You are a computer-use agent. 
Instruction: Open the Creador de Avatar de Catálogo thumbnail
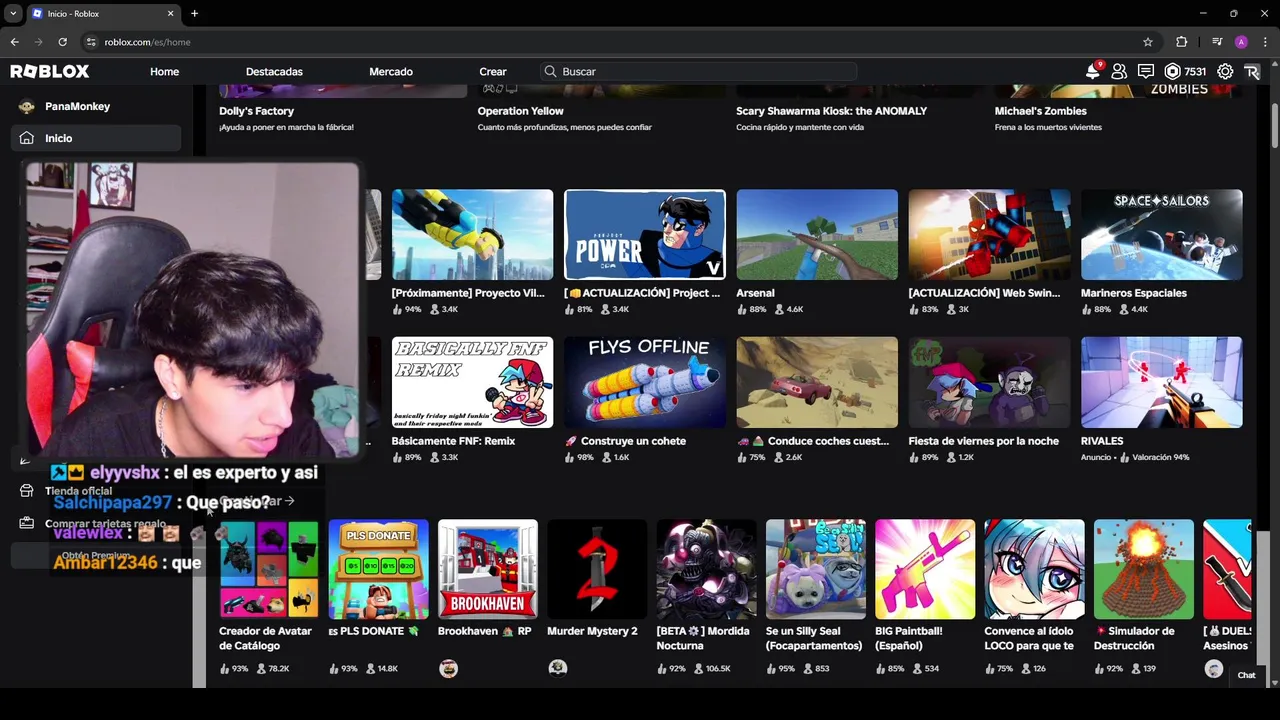point(269,569)
